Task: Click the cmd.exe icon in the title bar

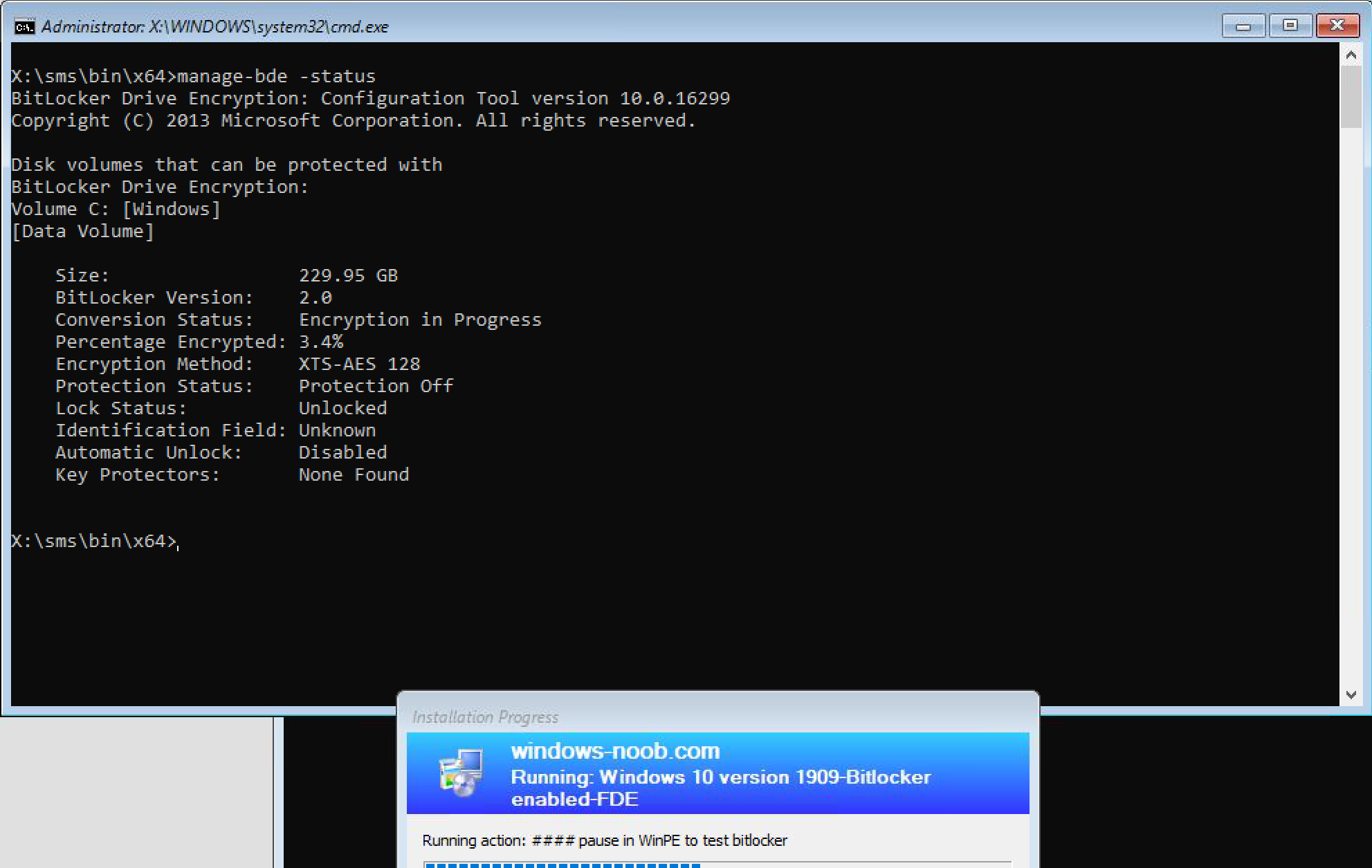Action: (x=24, y=27)
